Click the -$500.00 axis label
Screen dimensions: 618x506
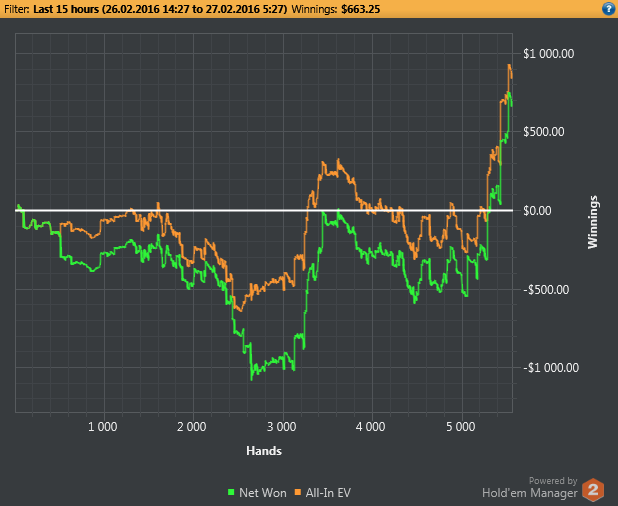tap(546, 290)
